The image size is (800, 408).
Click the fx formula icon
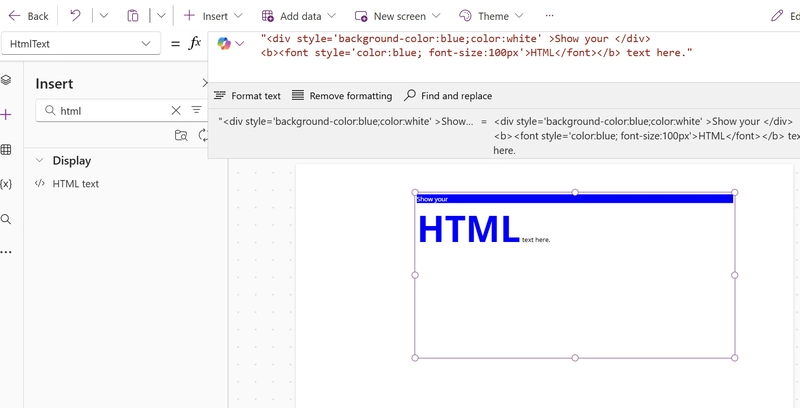[195, 43]
